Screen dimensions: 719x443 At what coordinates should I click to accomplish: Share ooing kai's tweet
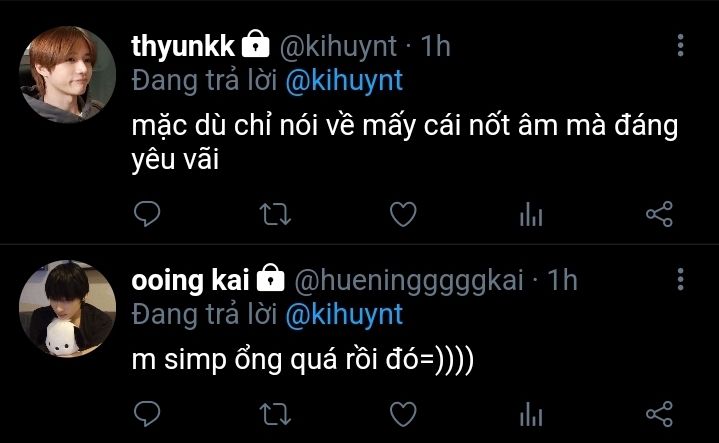click(x=659, y=413)
